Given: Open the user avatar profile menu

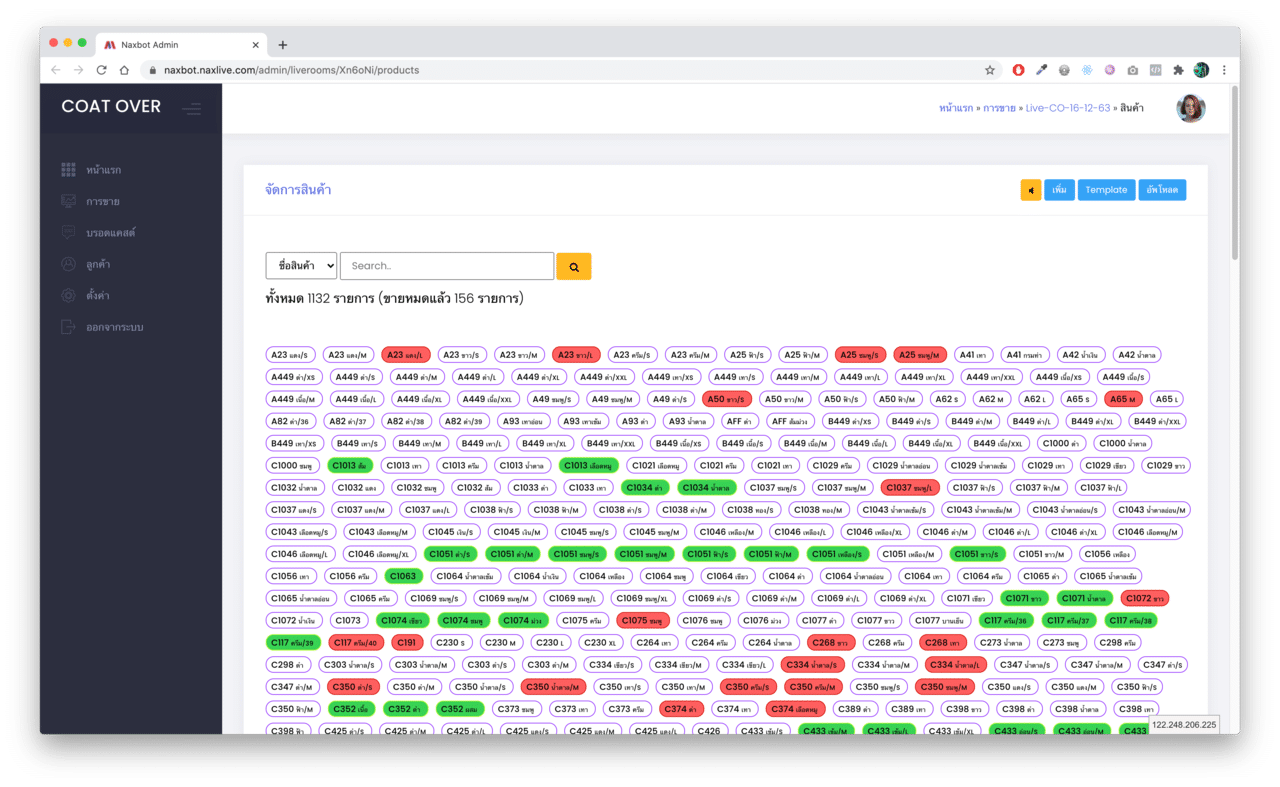Looking at the screenshot, I should coord(1190,108).
